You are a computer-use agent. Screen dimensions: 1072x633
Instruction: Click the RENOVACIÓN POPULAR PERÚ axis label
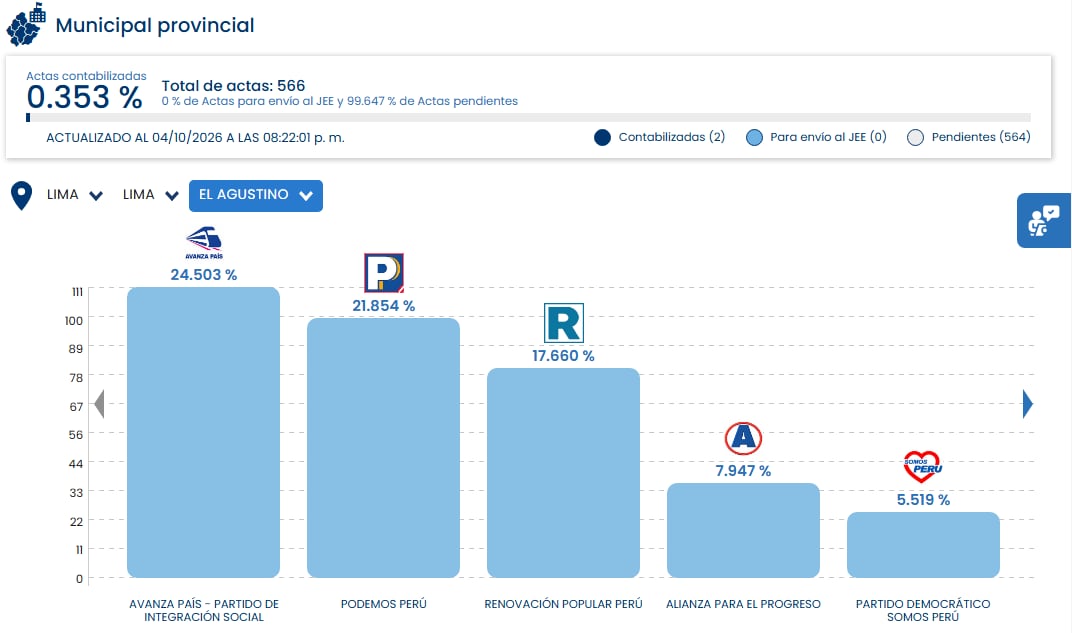[x=563, y=604]
